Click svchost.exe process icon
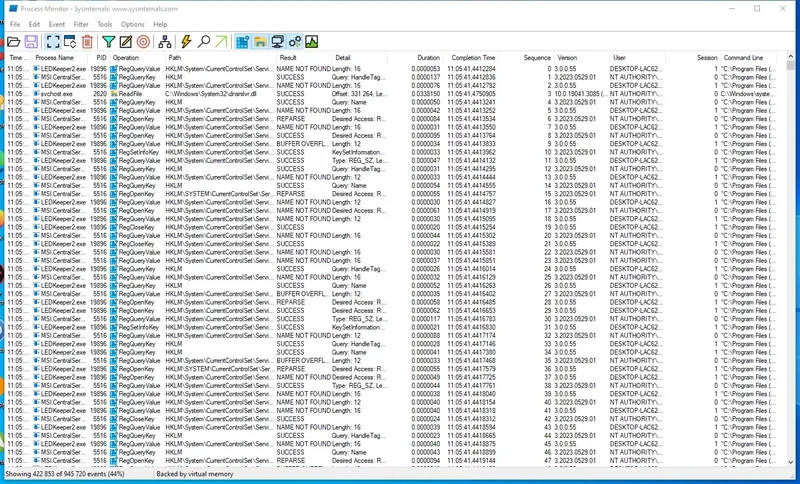800x484 pixels. tap(36, 94)
